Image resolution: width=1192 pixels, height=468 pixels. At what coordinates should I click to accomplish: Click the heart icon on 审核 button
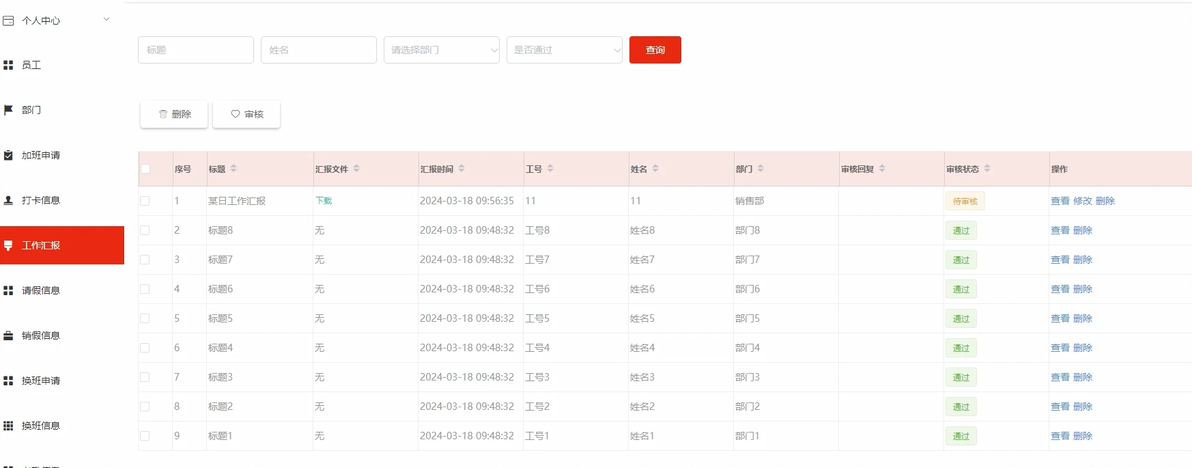(236, 114)
